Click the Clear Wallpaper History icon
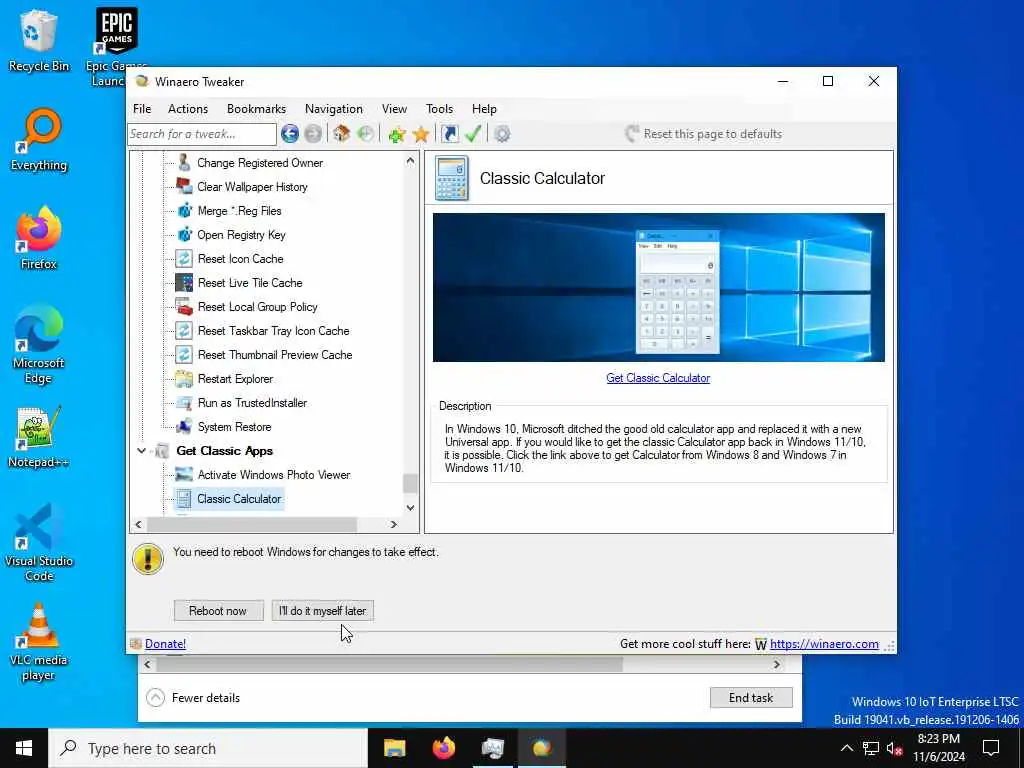Viewport: 1024px width, 768px height. pos(184,187)
